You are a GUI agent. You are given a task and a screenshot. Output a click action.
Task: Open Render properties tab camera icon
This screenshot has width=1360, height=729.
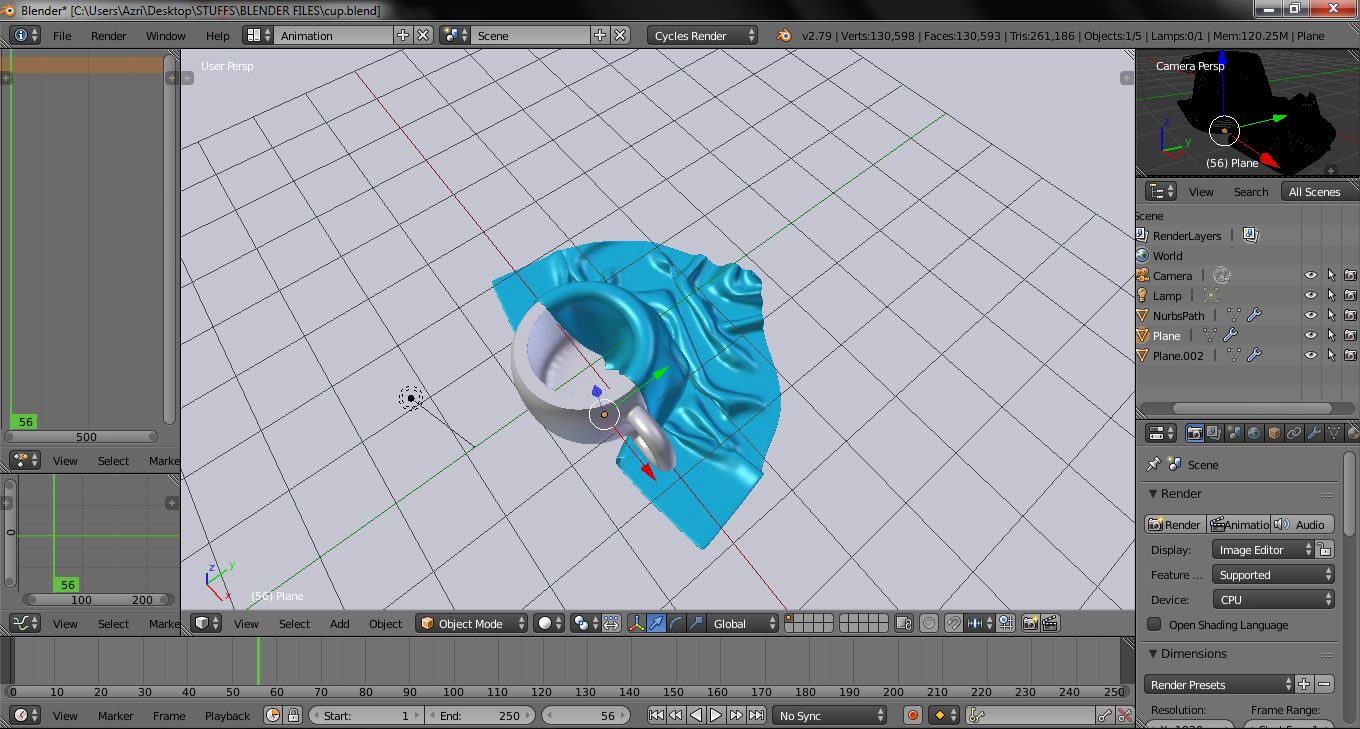point(1194,433)
